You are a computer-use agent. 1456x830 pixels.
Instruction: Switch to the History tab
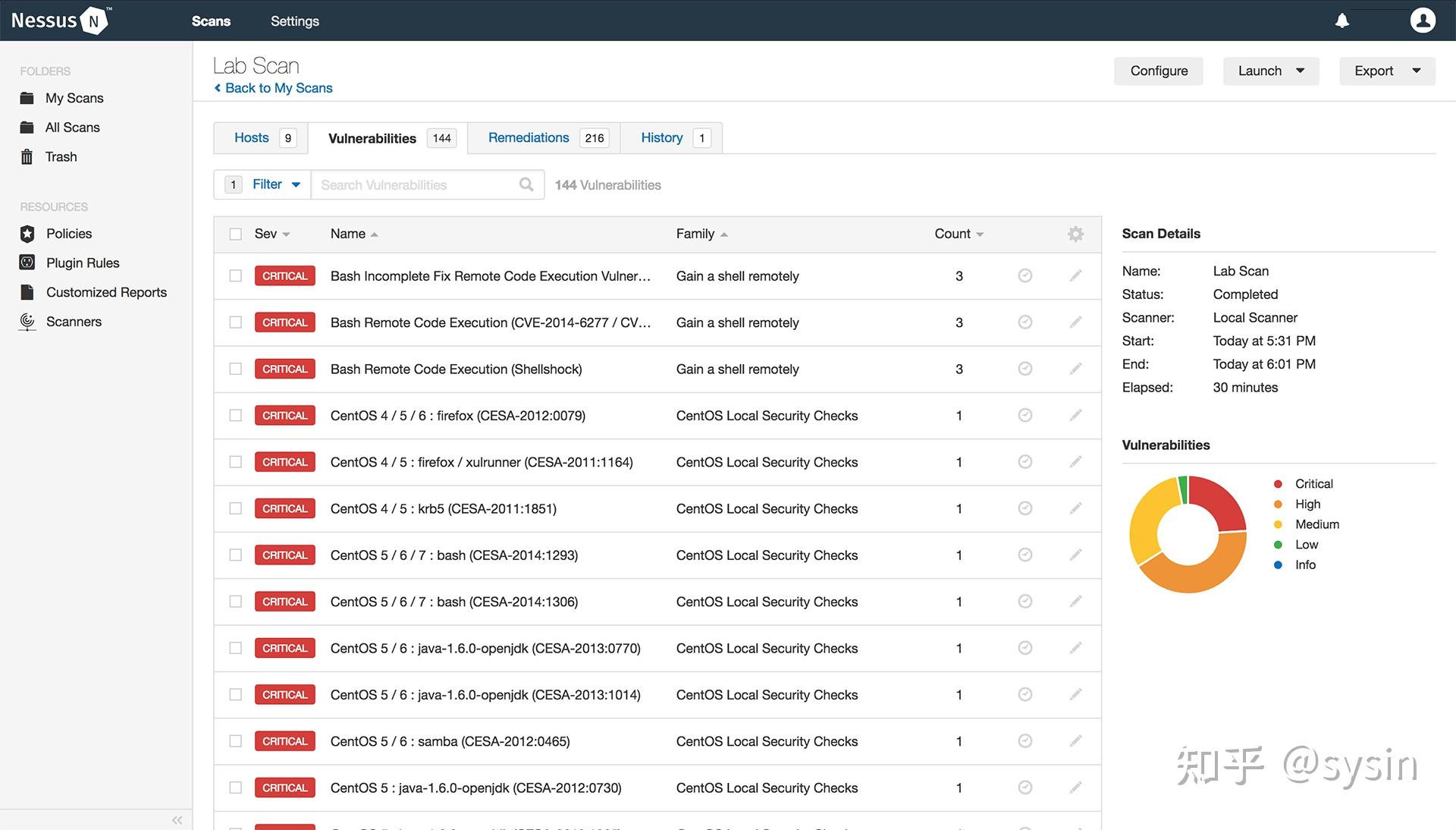tap(671, 137)
